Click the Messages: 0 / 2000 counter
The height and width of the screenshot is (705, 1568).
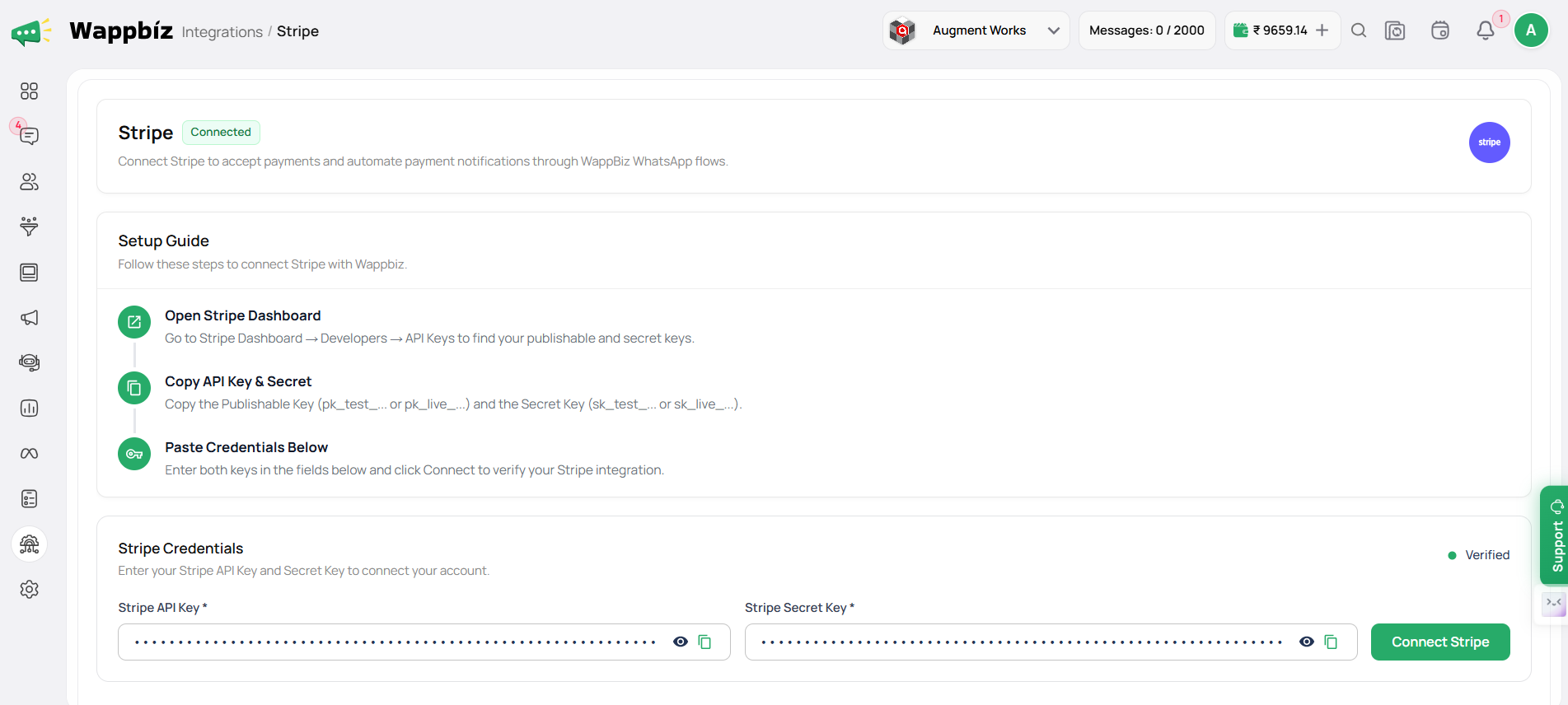pyautogui.click(x=1147, y=30)
